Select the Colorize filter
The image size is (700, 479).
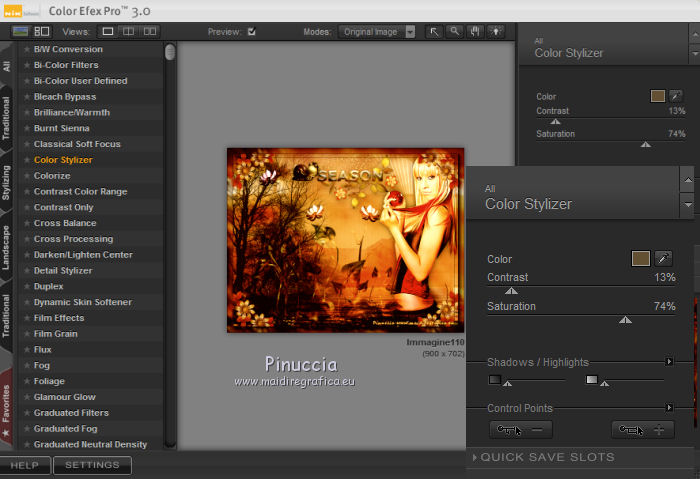pos(52,175)
